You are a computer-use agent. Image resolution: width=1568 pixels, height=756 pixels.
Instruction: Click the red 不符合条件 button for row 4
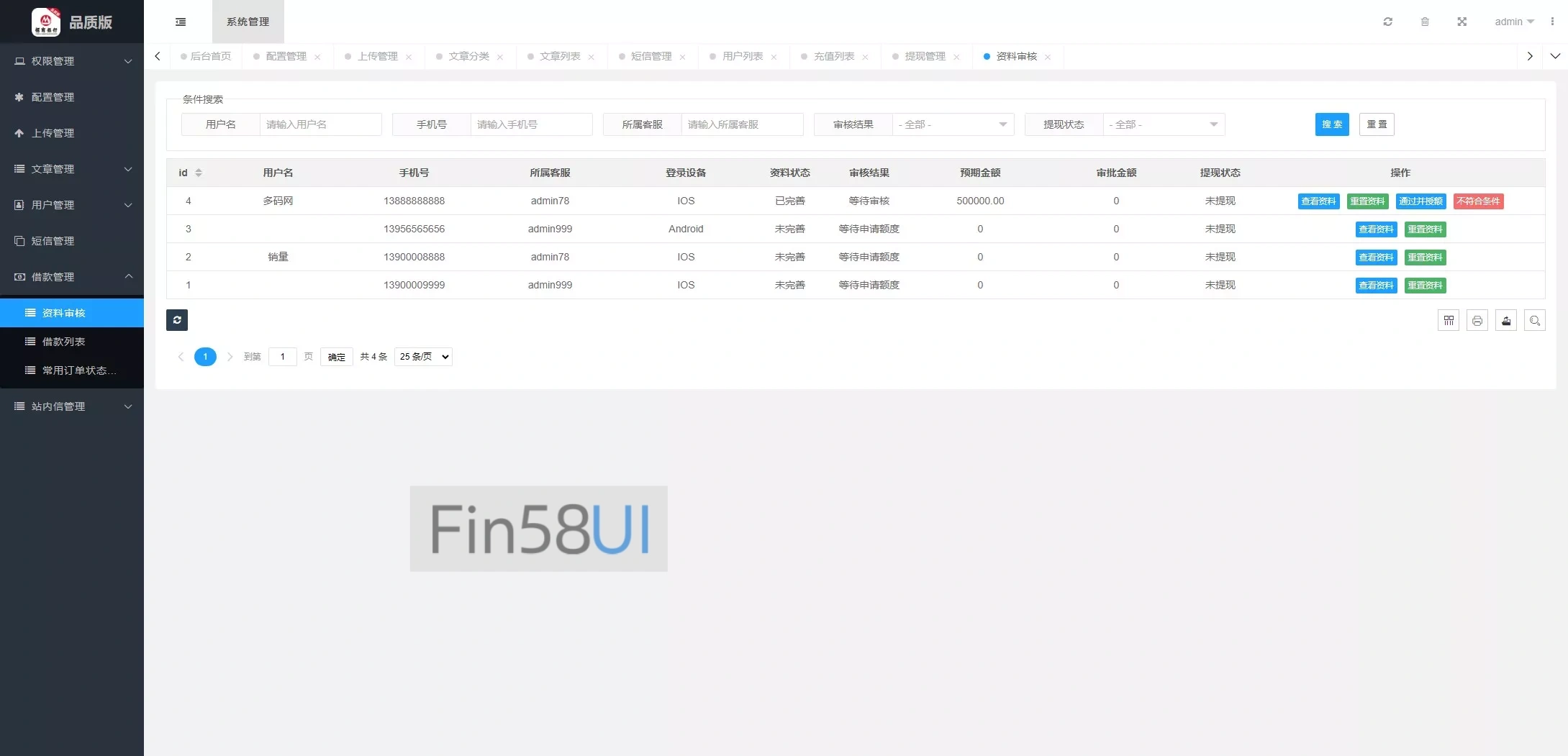click(1478, 201)
